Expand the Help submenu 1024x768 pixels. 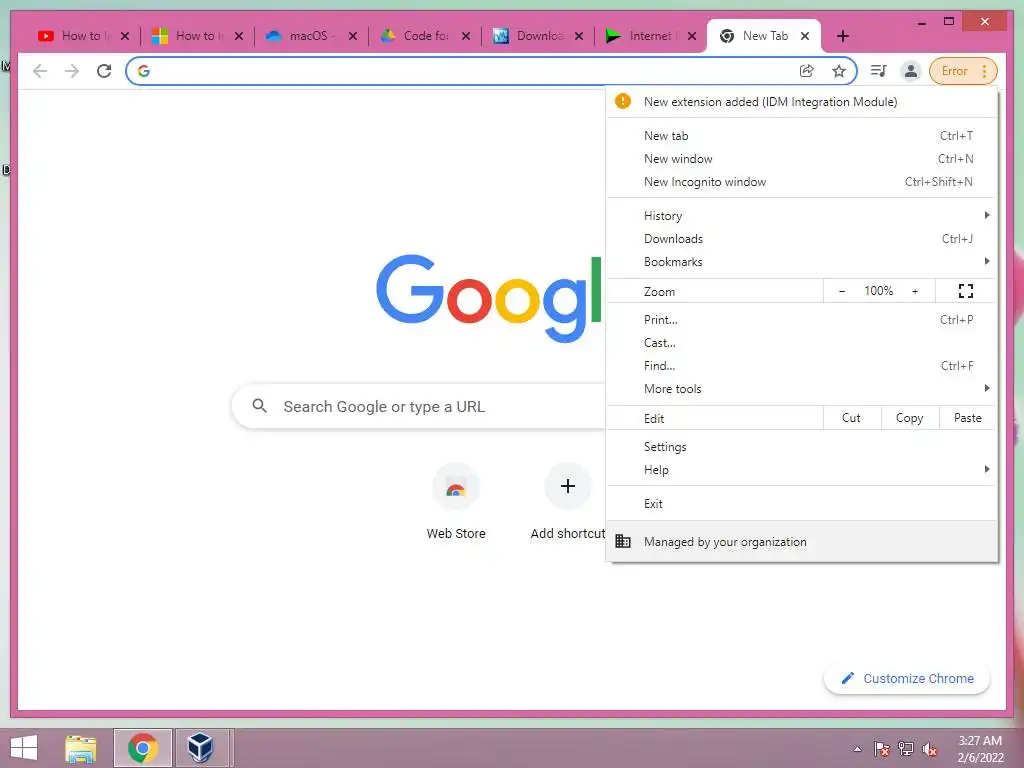click(802, 470)
